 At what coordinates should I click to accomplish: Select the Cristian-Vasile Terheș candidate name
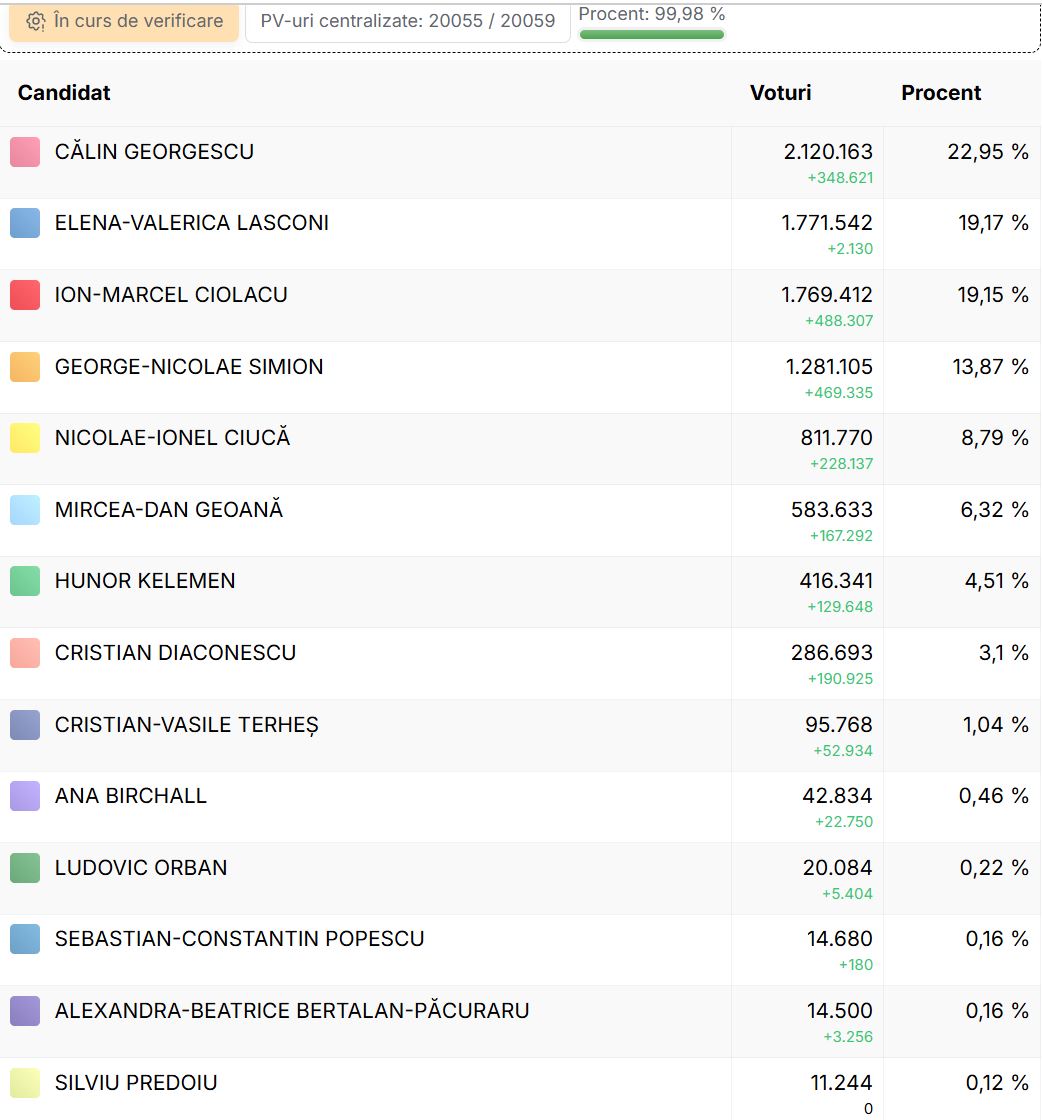pyautogui.click(x=186, y=725)
